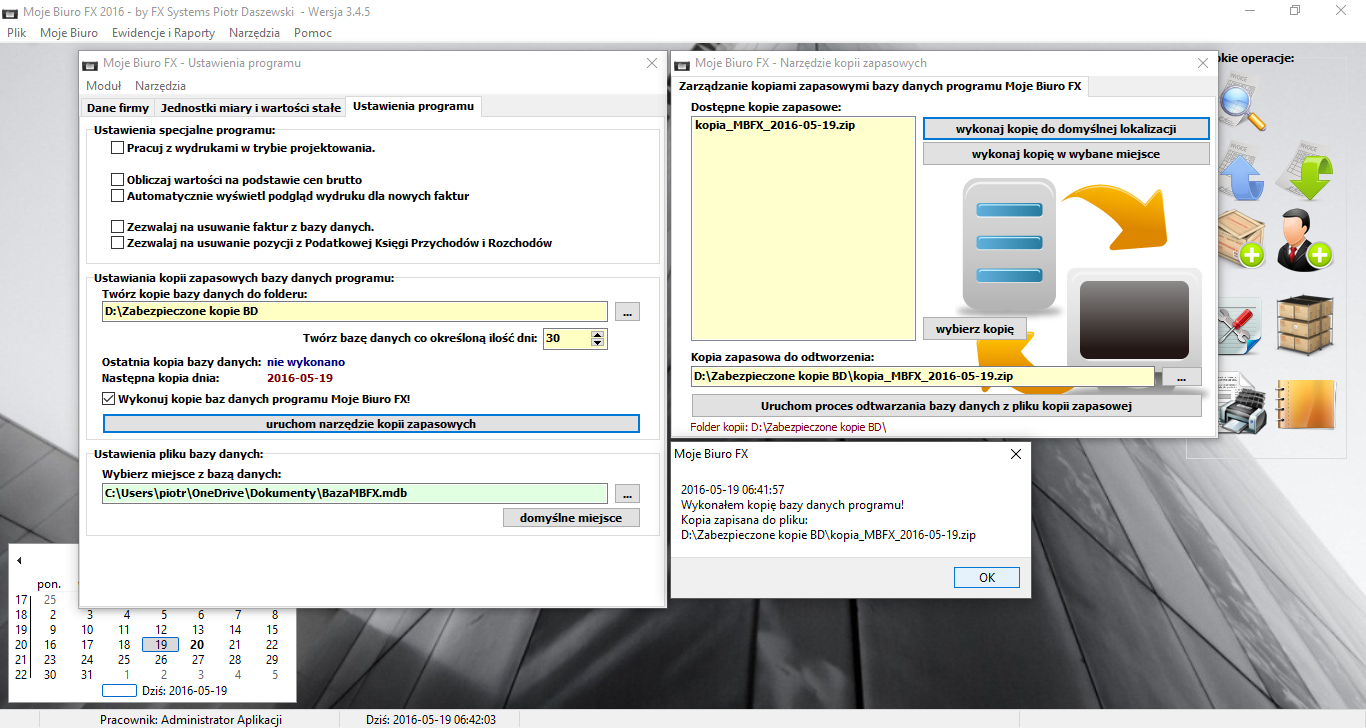The image size is (1366, 728).
Task: Click the backup folder path field
Action: coord(355,312)
